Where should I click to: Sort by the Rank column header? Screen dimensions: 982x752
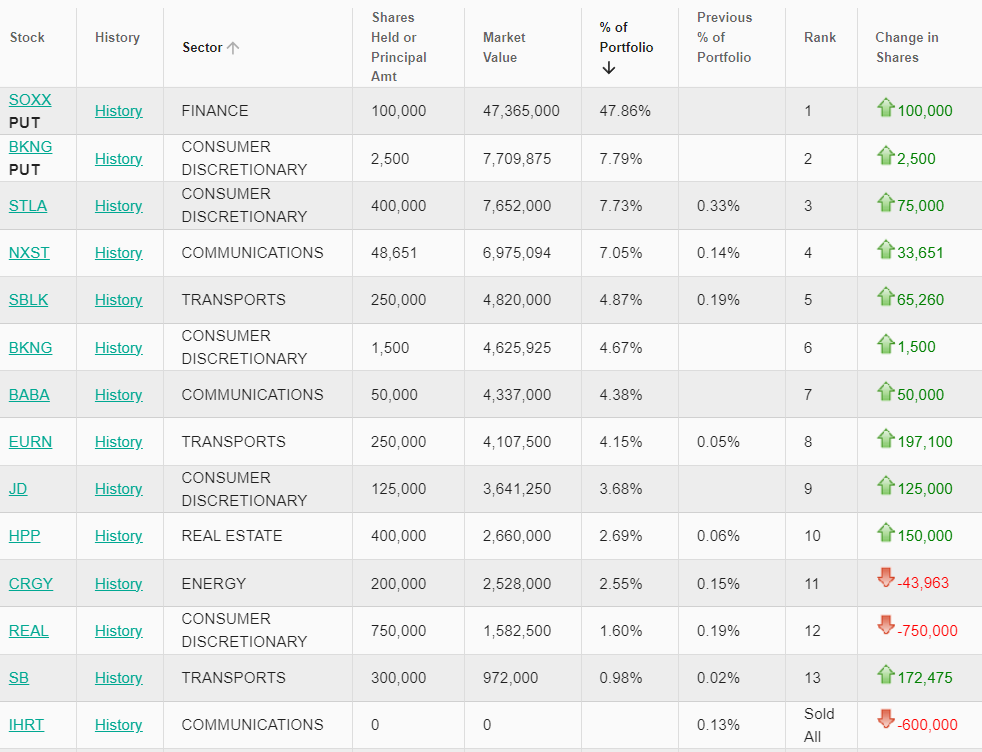coord(820,38)
